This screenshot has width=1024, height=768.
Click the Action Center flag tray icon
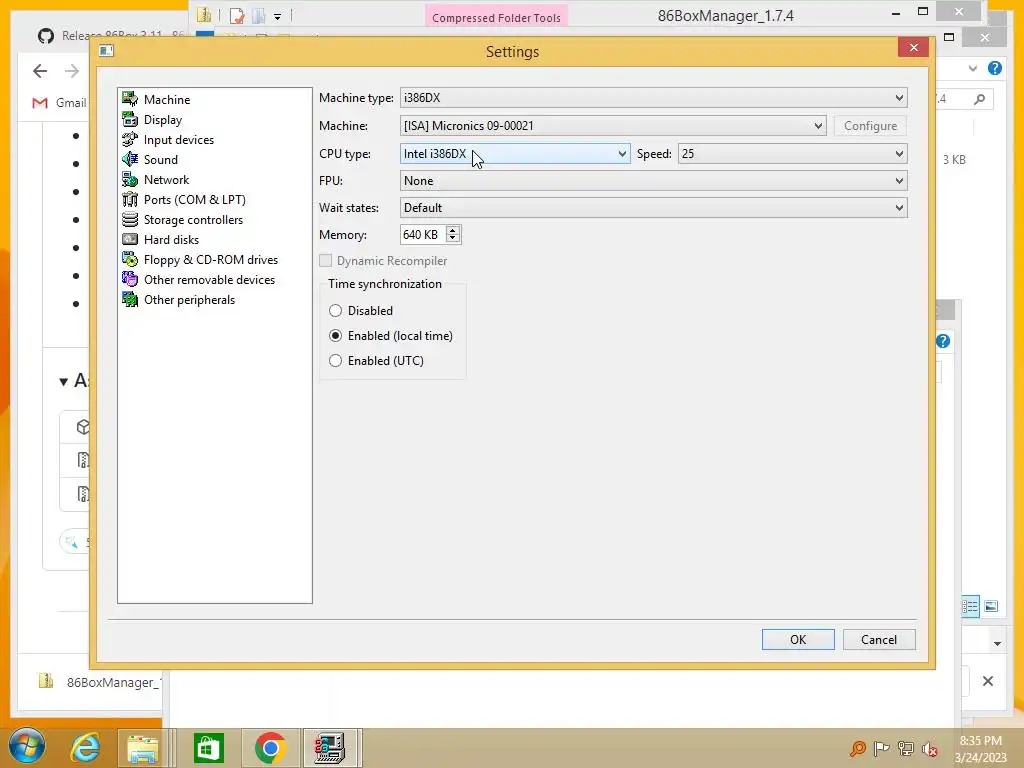pyautogui.click(x=882, y=748)
